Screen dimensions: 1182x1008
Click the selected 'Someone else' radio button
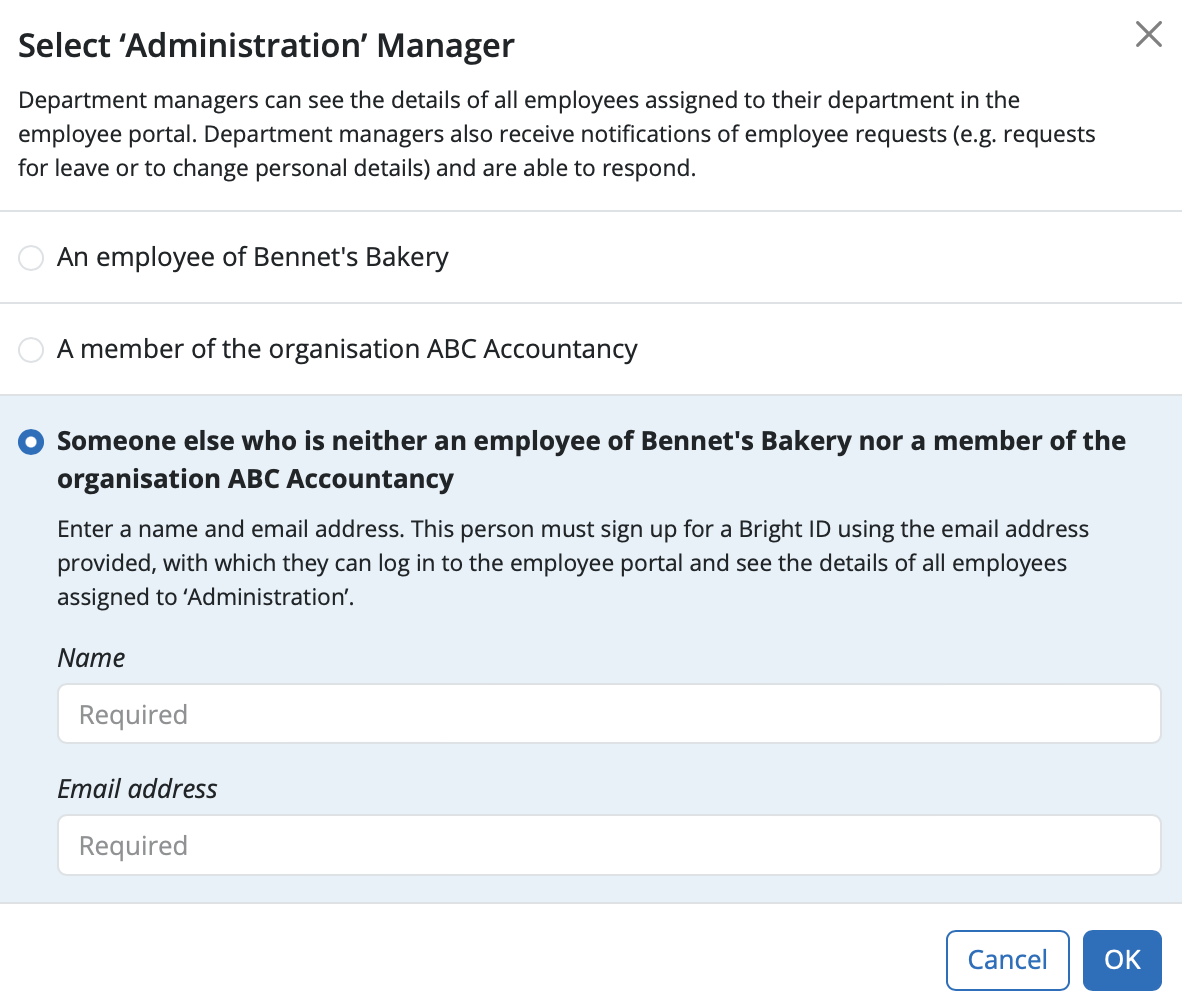(x=31, y=442)
